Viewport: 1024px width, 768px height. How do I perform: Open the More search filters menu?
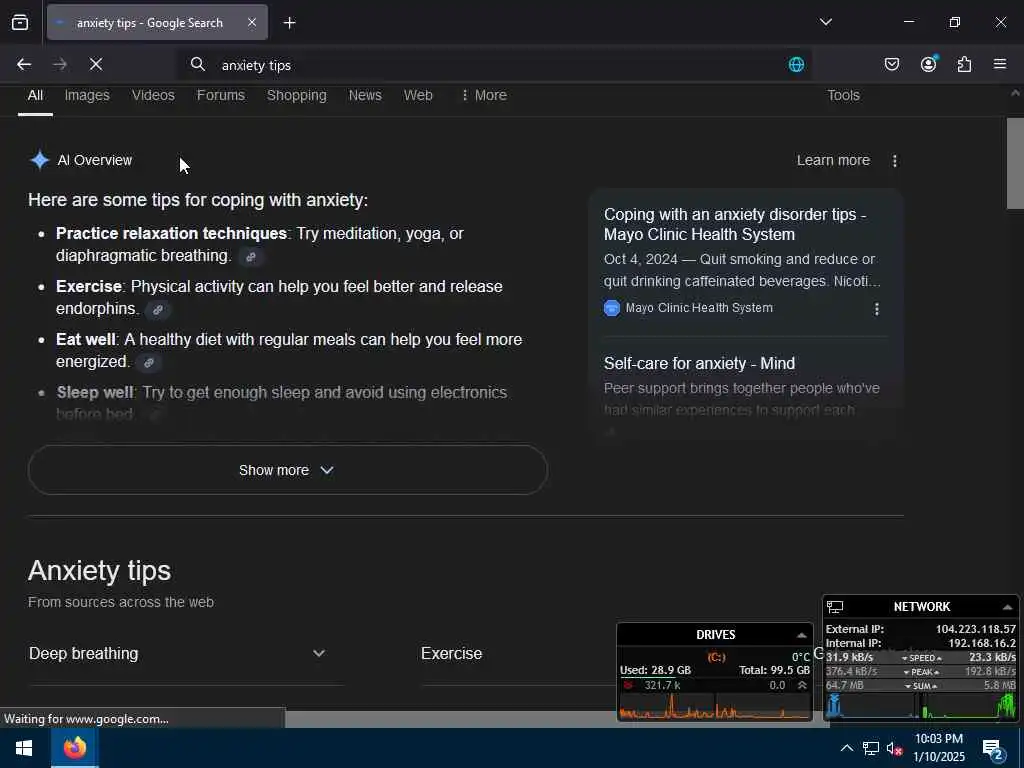[x=484, y=95]
